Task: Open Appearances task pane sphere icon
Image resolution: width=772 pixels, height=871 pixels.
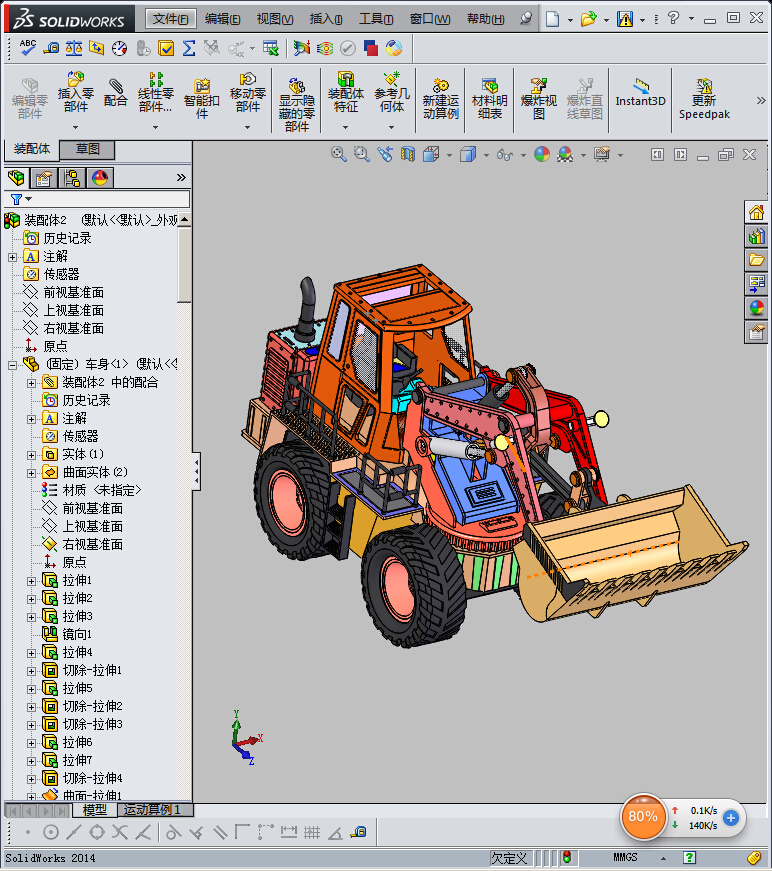Action: point(756,308)
